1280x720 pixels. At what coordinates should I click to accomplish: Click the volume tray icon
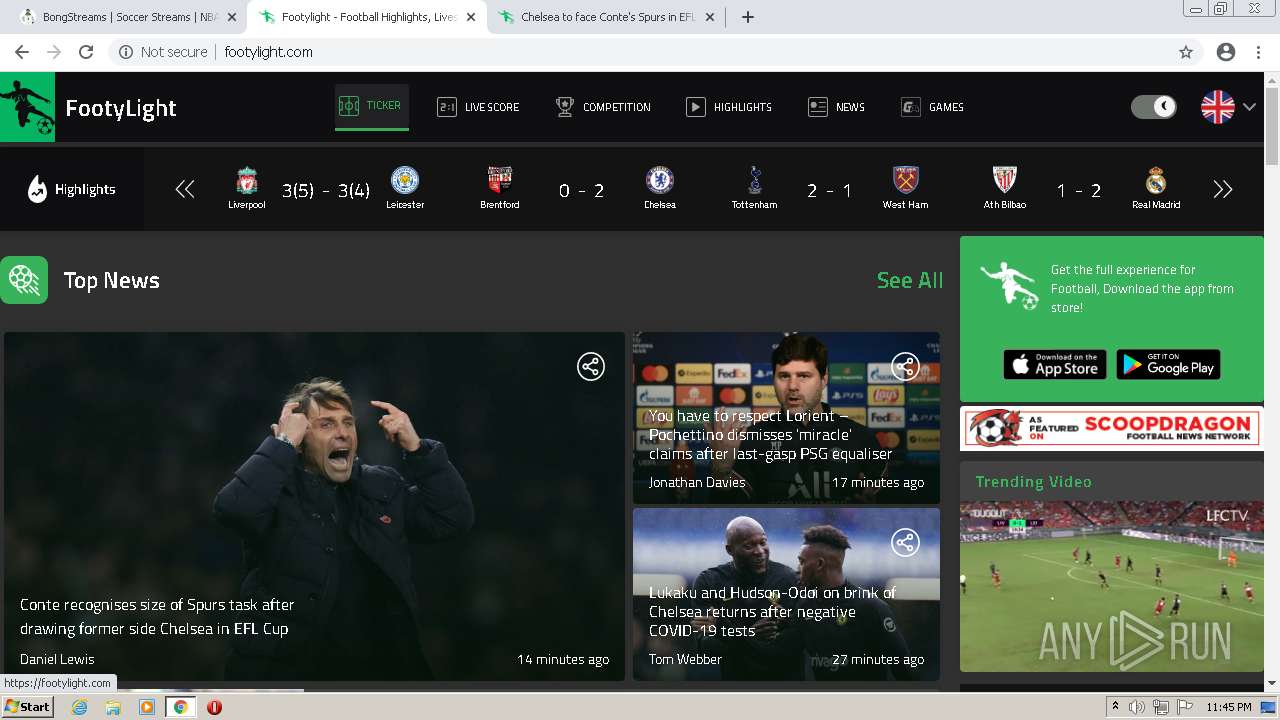tap(1137, 707)
